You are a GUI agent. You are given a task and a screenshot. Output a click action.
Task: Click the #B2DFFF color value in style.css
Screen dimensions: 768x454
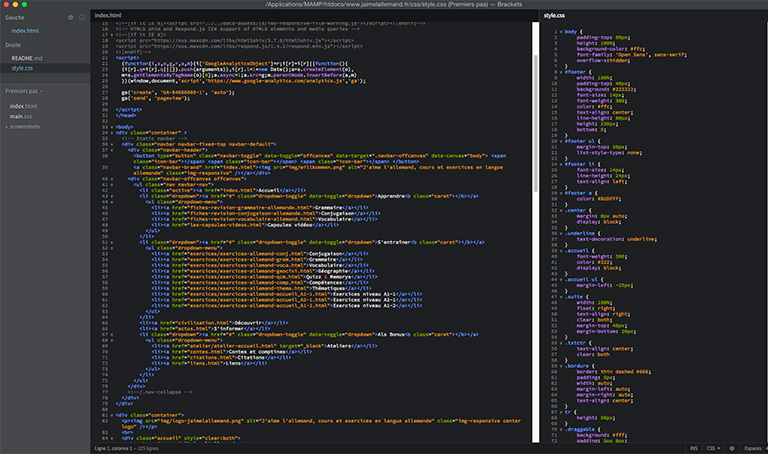tap(608, 199)
